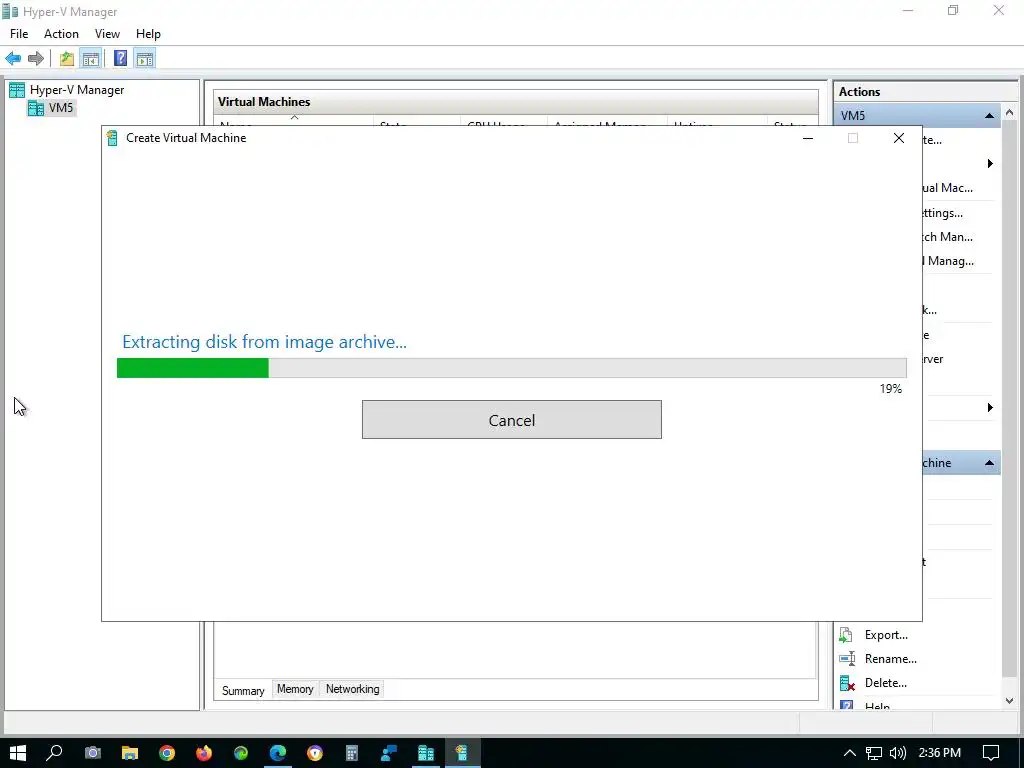
Task: Click the Export action icon
Action: [846, 635]
